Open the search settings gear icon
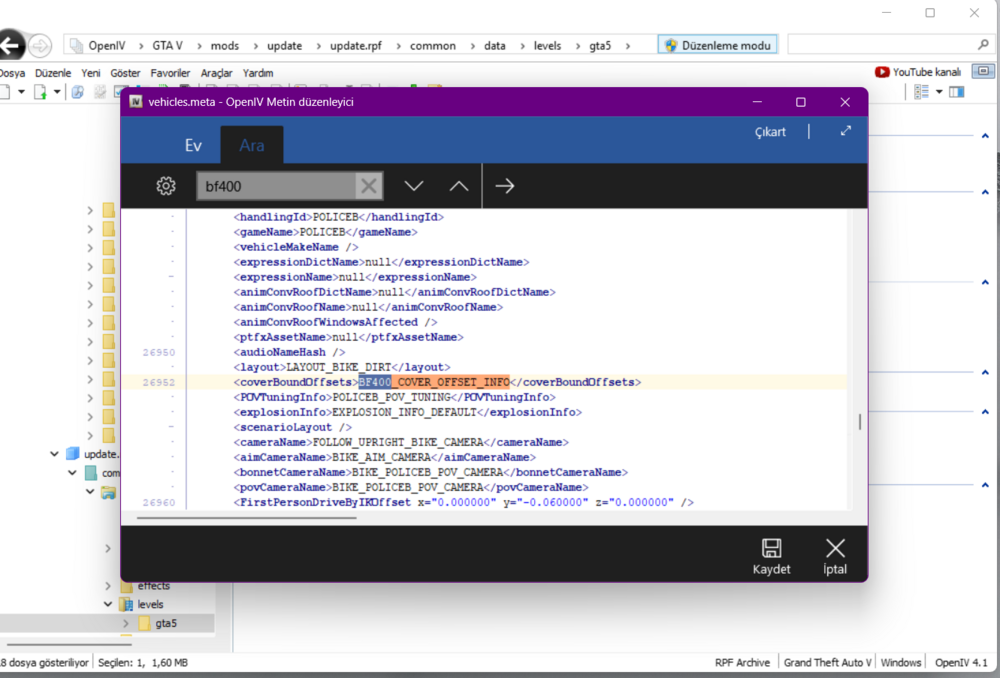The width and height of the screenshot is (1000, 678). 166,185
